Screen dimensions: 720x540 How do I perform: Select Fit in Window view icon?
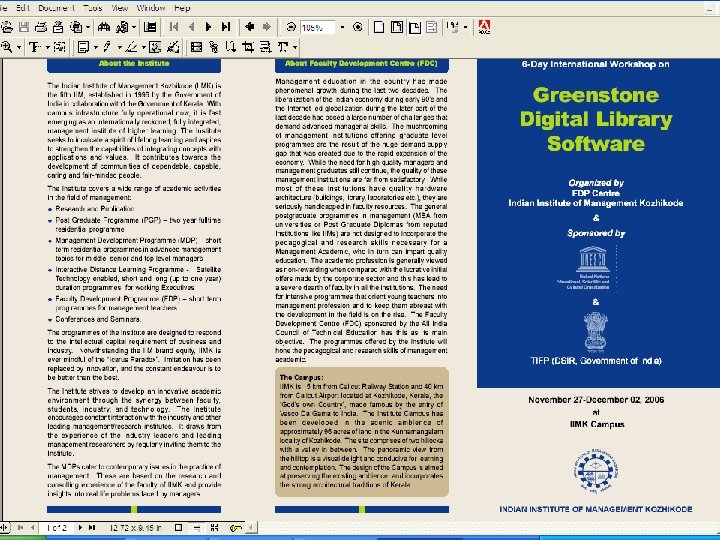[397, 28]
